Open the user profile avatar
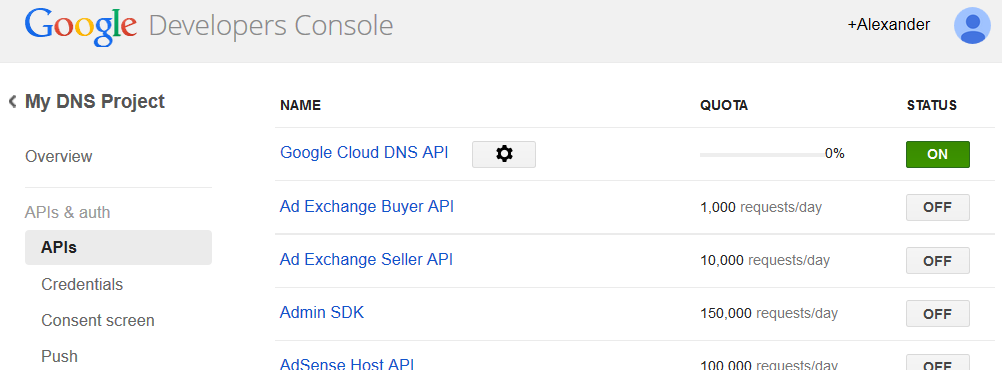1002x370 pixels. pyautogui.click(x=972, y=26)
